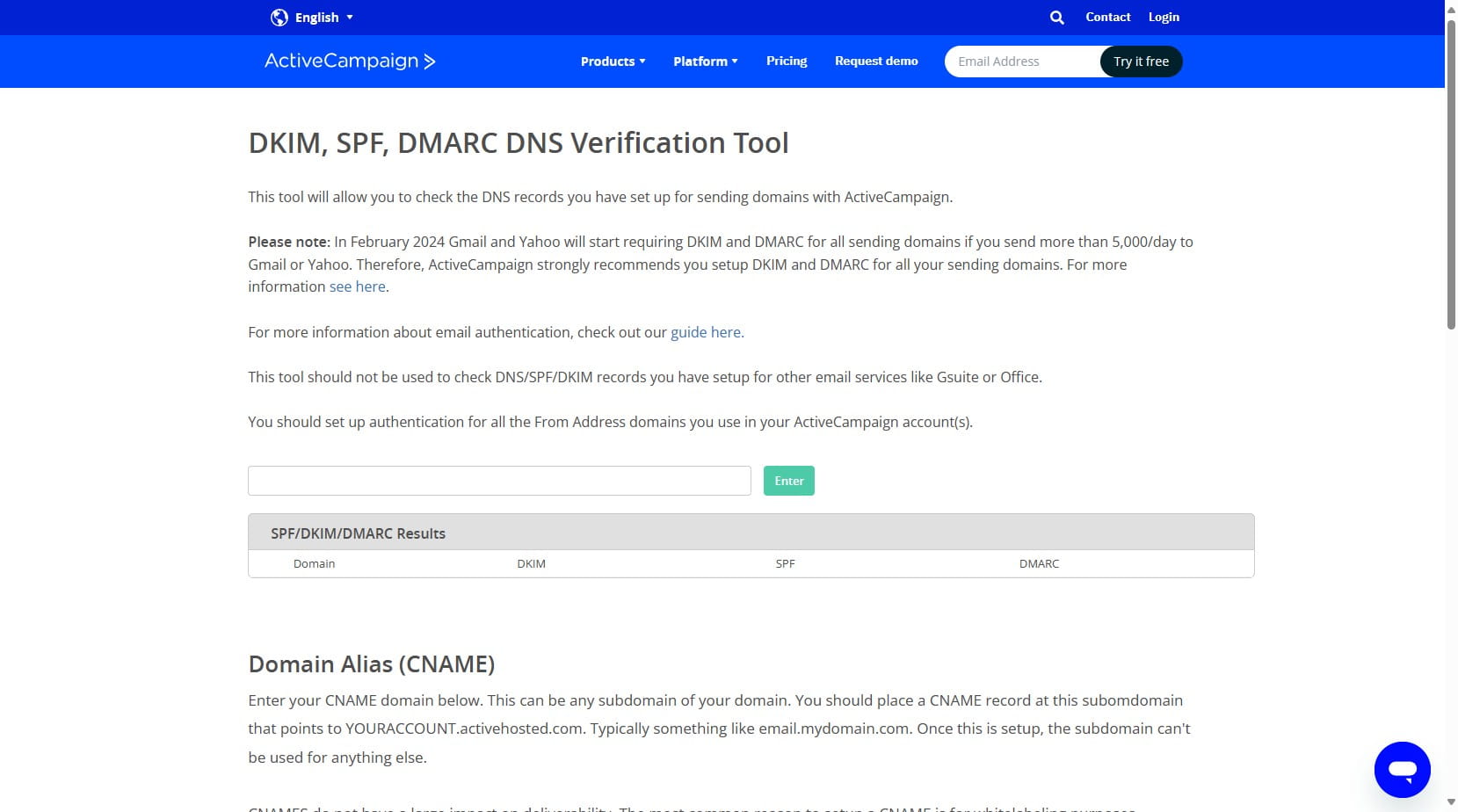Click the globe language icon
The width and height of the screenshot is (1458, 812).
click(278, 17)
